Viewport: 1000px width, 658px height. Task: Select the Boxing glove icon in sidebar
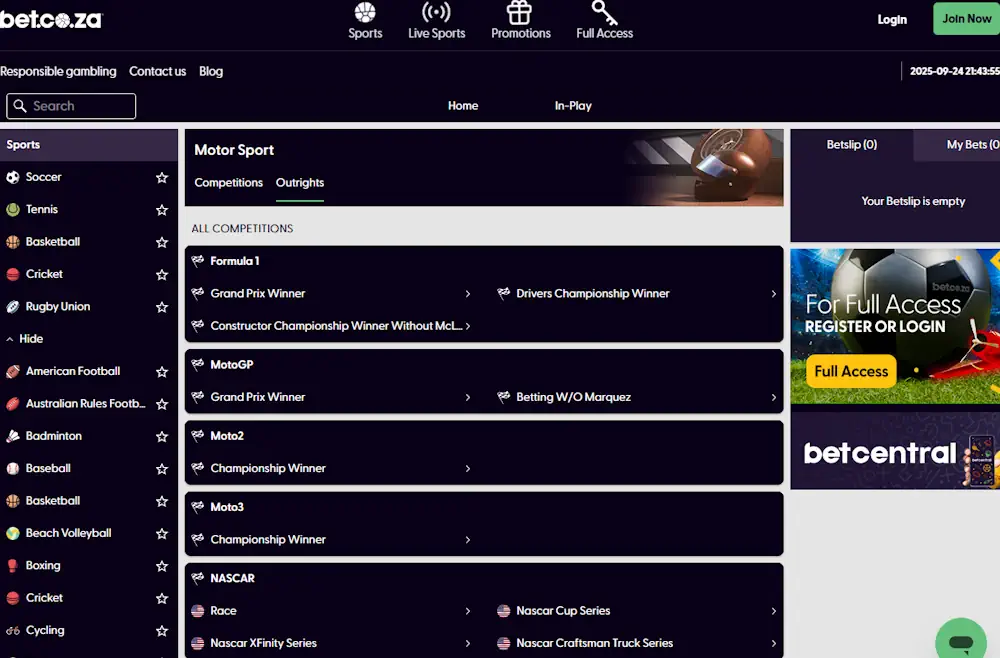point(13,566)
